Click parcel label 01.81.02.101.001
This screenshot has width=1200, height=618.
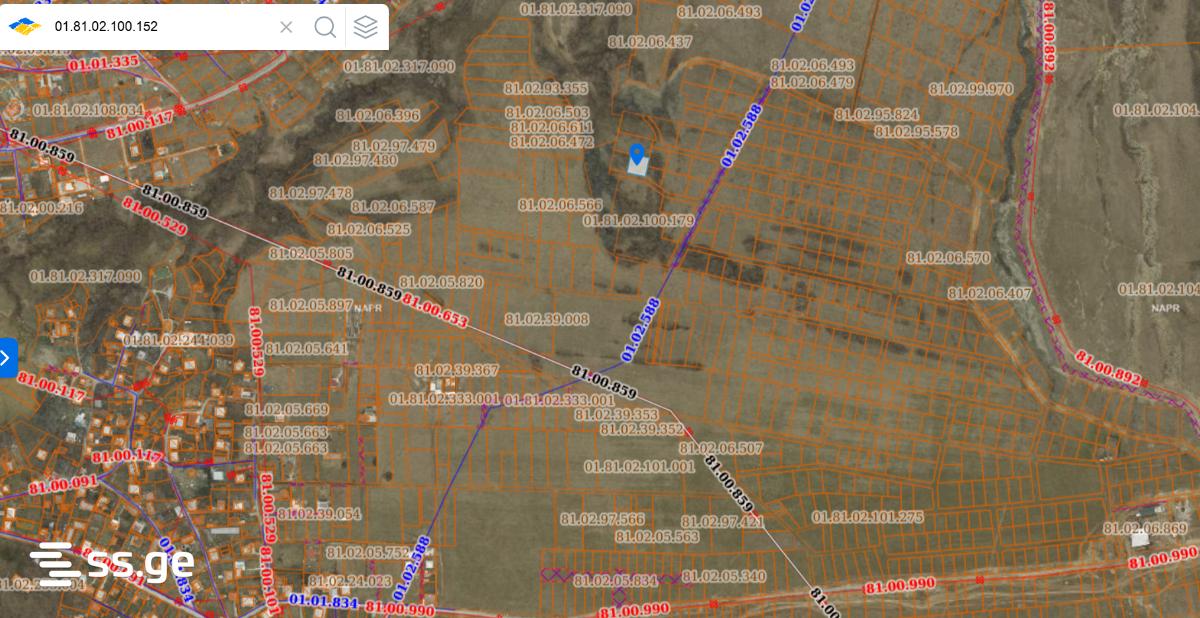(x=639, y=466)
